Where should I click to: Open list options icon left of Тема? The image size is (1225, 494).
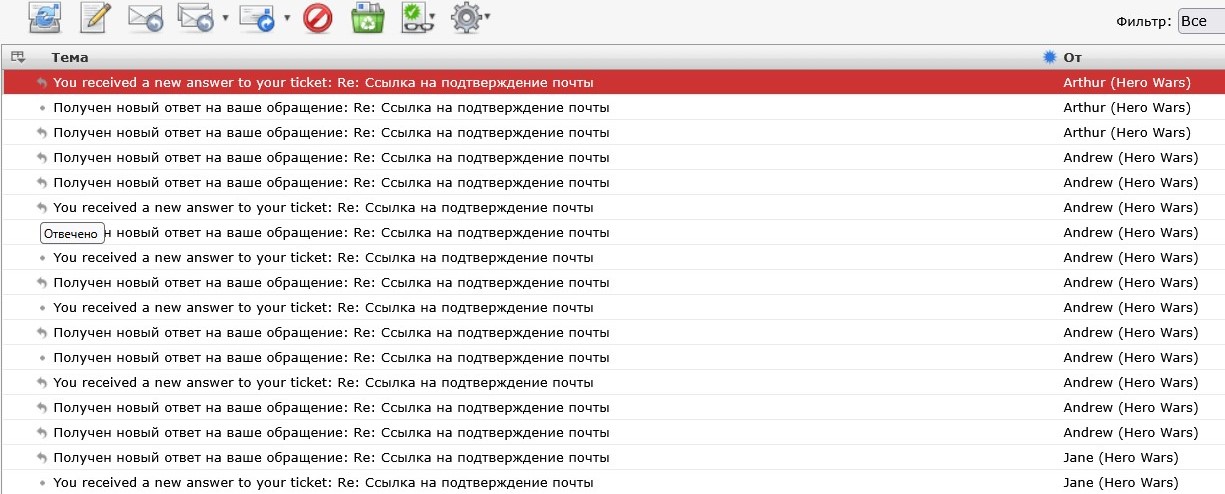click(17, 57)
